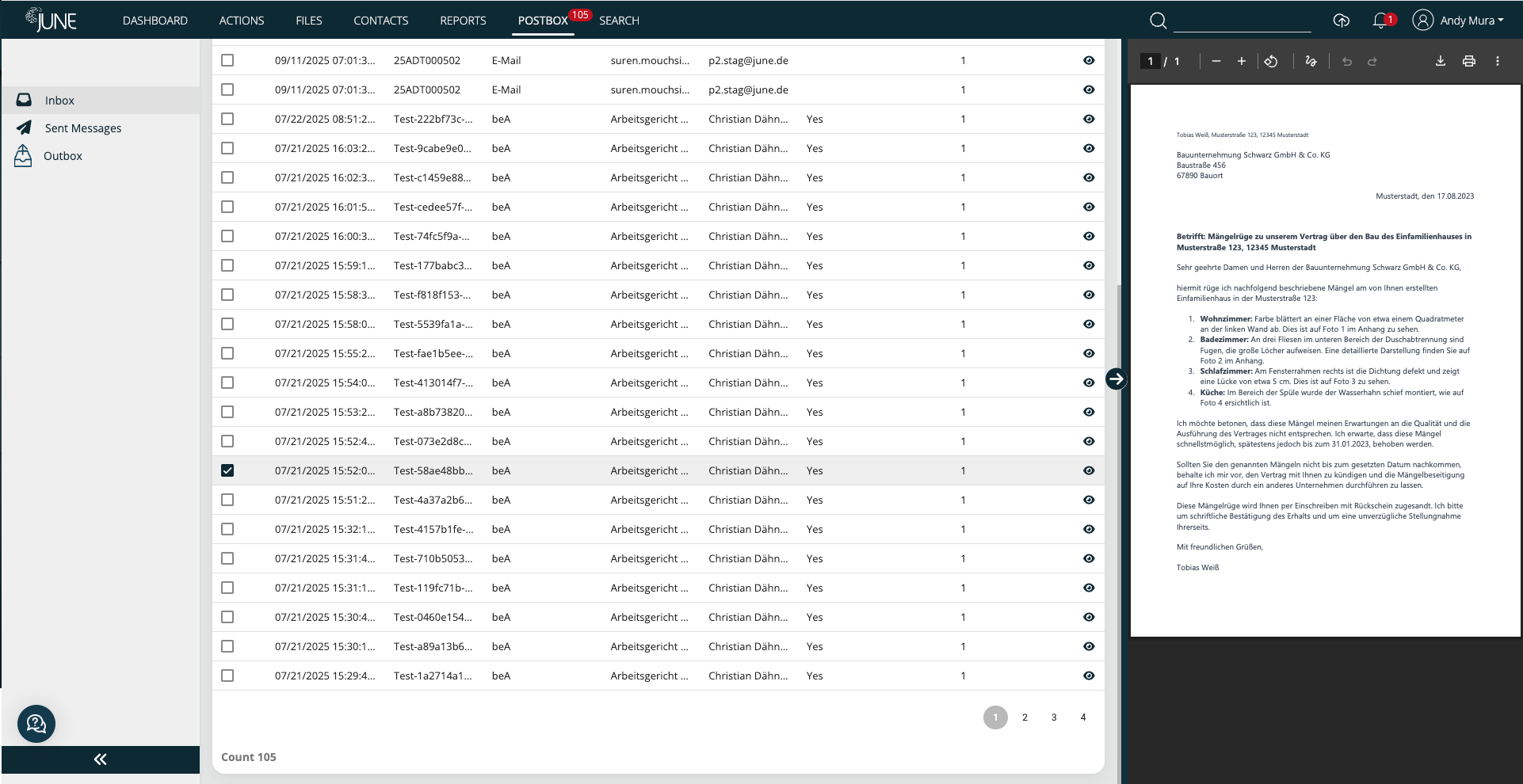
Task: Switch to the POSTBOX tab
Action: [543, 20]
